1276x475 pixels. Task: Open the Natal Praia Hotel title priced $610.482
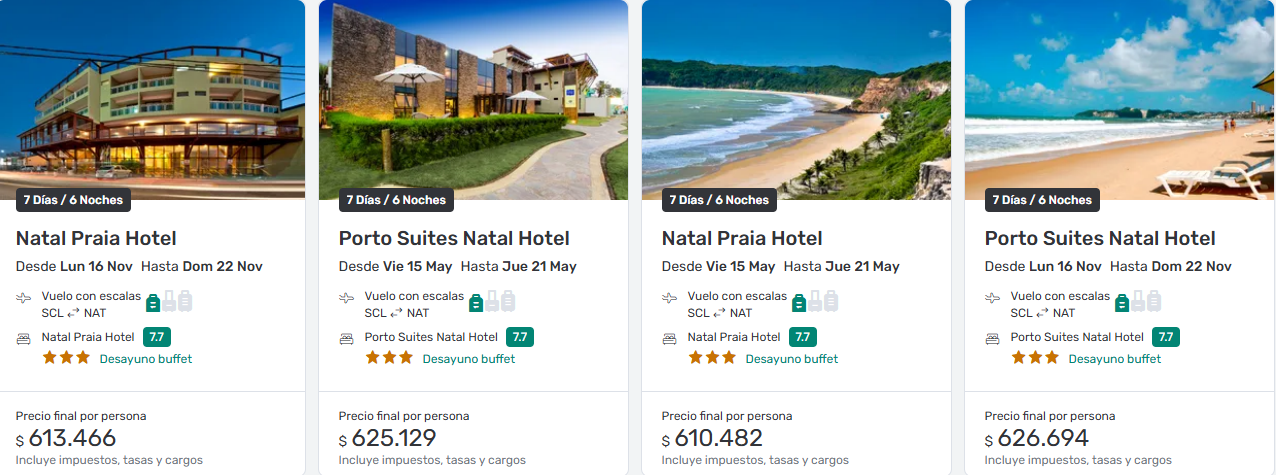(742, 238)
